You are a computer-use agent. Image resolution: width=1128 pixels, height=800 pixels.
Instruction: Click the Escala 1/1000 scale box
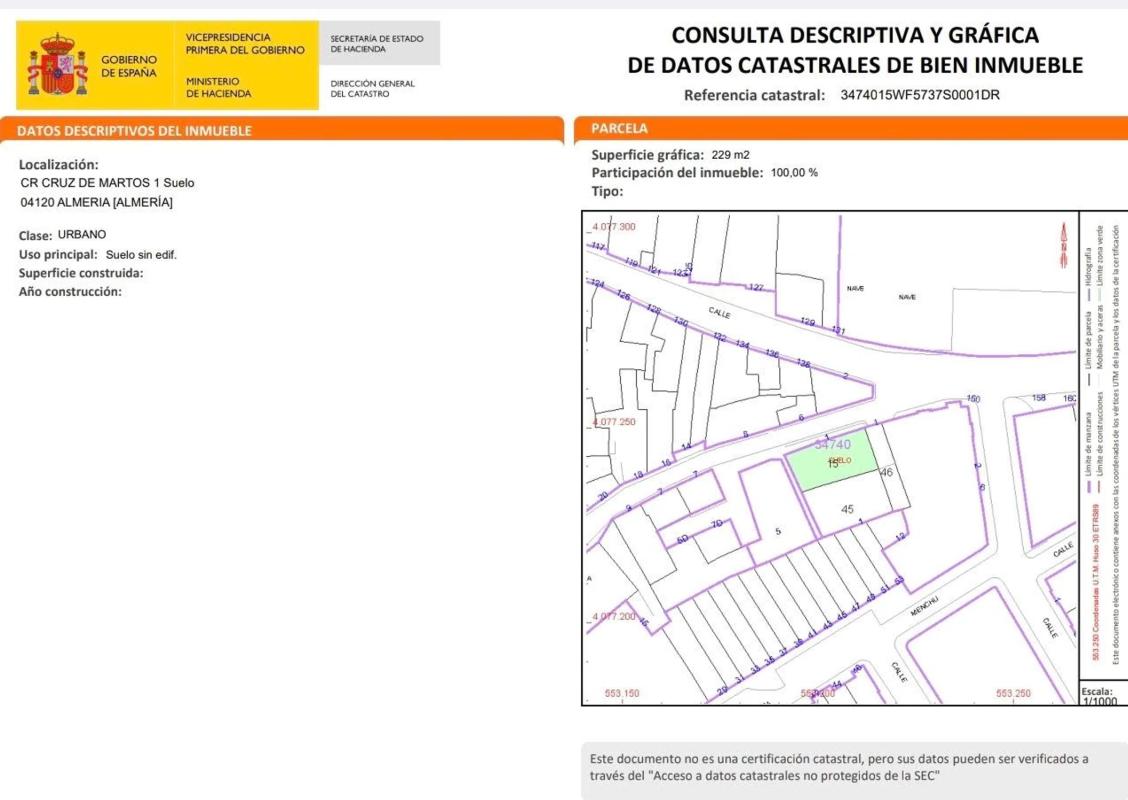click(1102, 695)
